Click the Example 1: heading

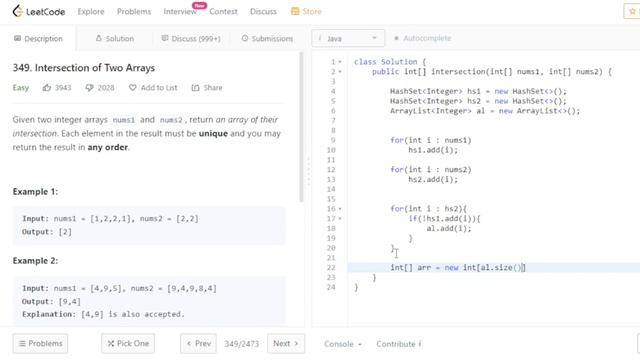tap(35, 191)
